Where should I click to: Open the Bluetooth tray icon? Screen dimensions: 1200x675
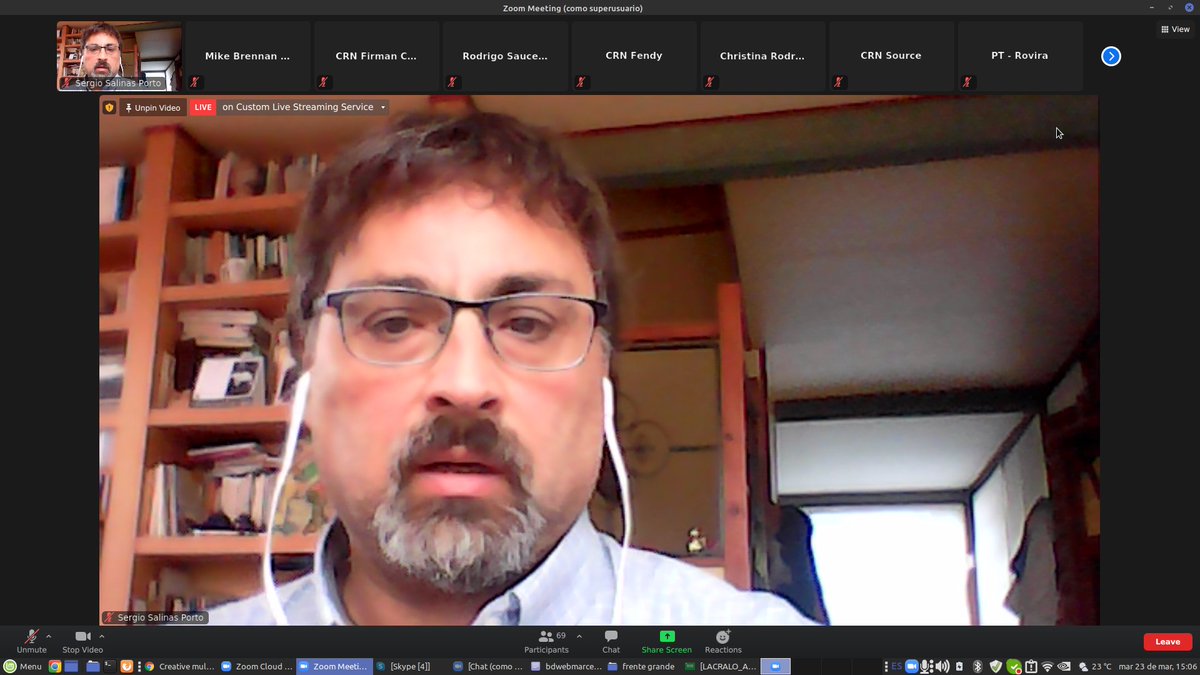[978, 666]
